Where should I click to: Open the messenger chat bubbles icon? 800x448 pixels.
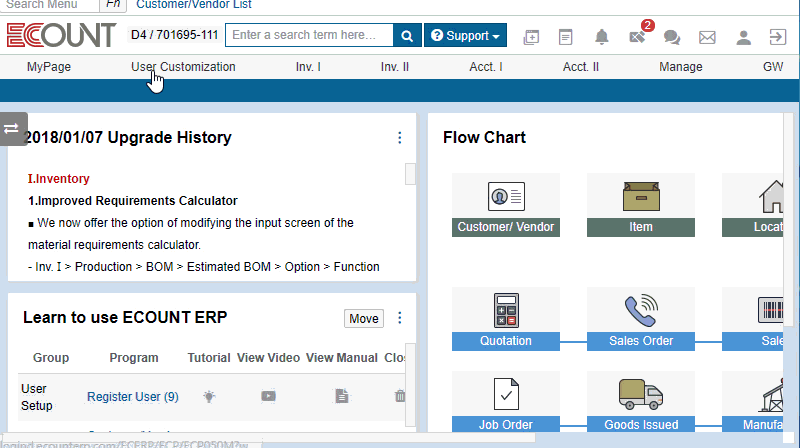click(x=672, y=37)
